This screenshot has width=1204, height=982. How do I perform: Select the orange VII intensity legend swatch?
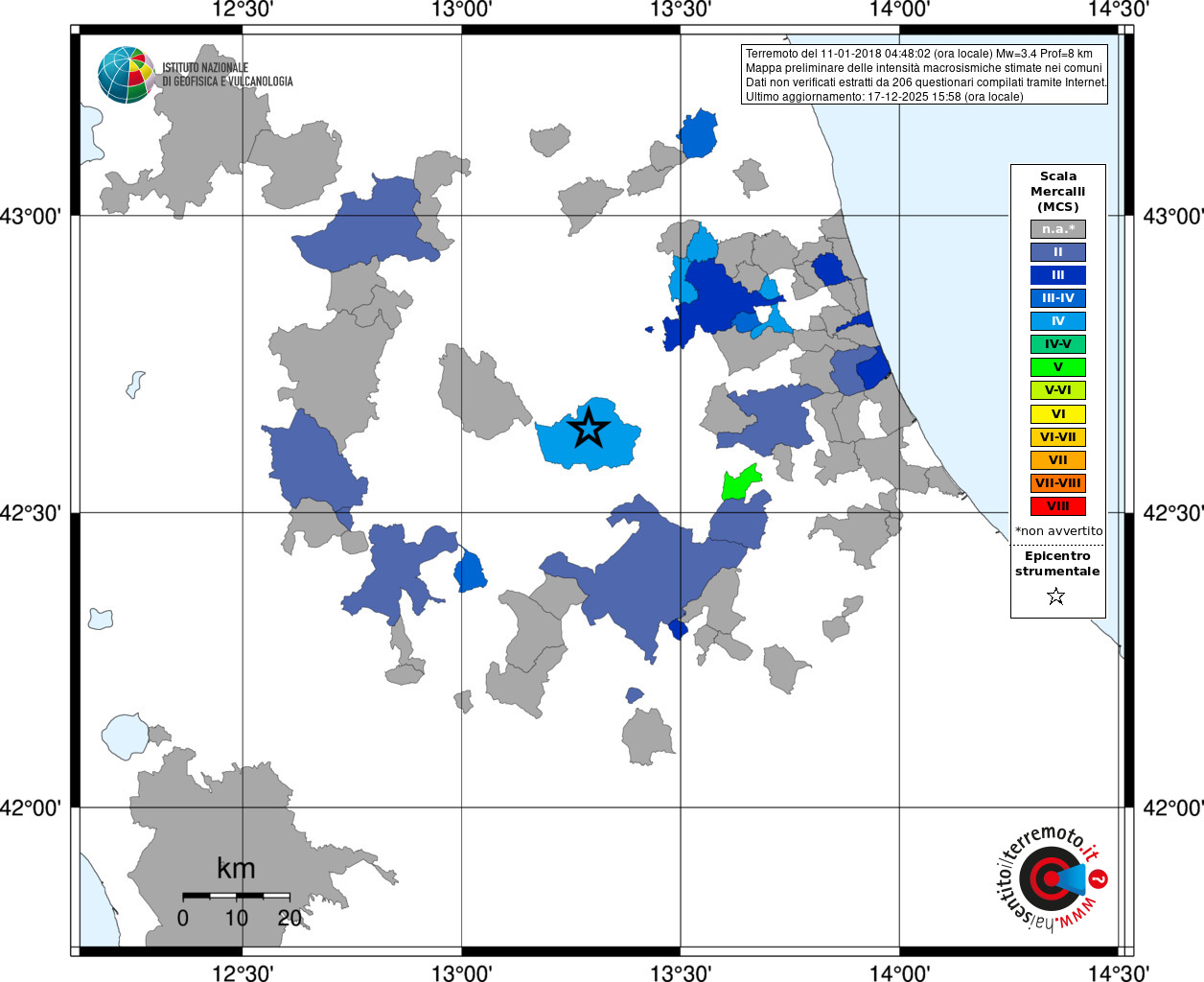(x=1058, y=460)
